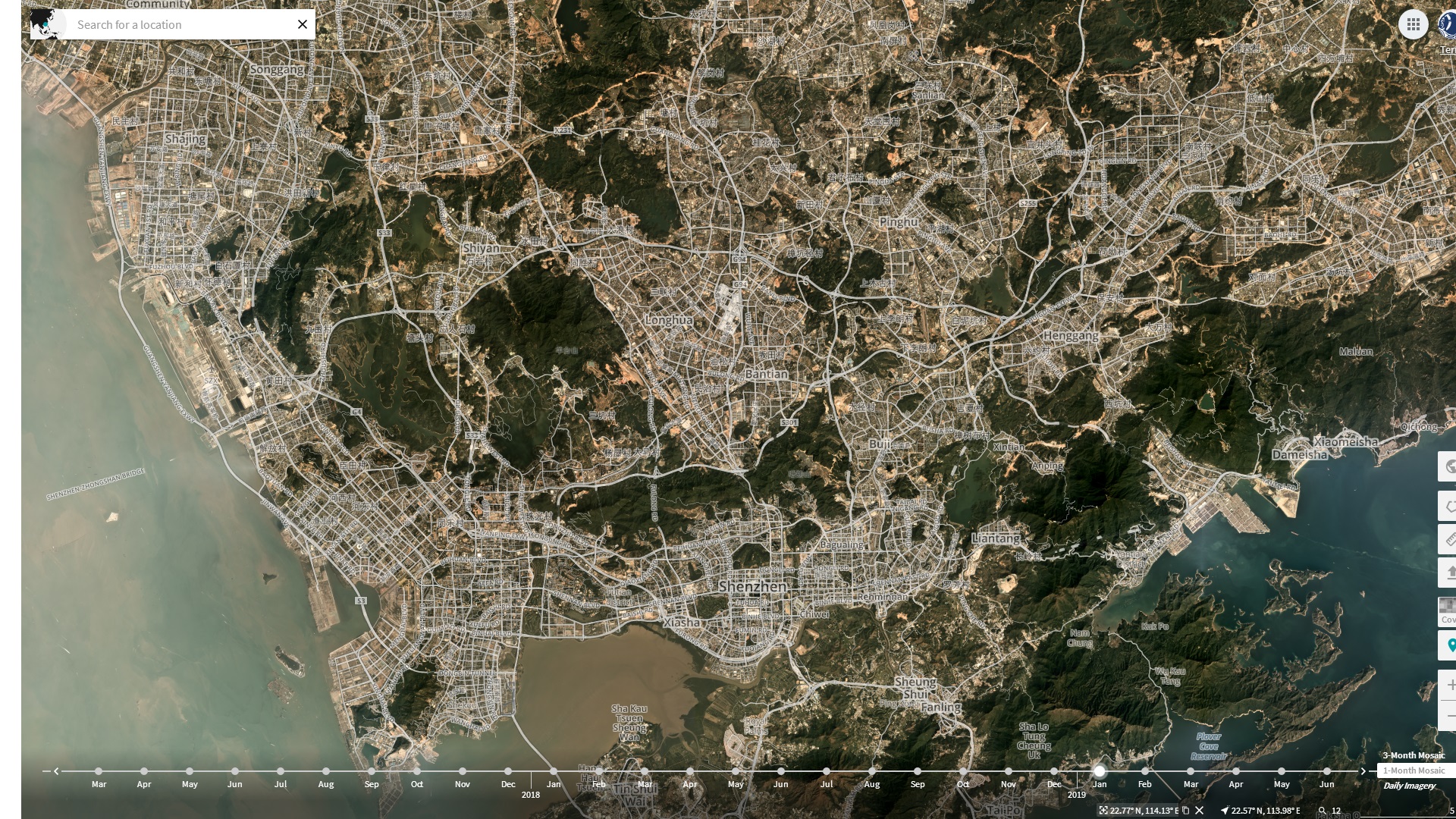Select the Feb 2019 timeline point

[1145, 772]
